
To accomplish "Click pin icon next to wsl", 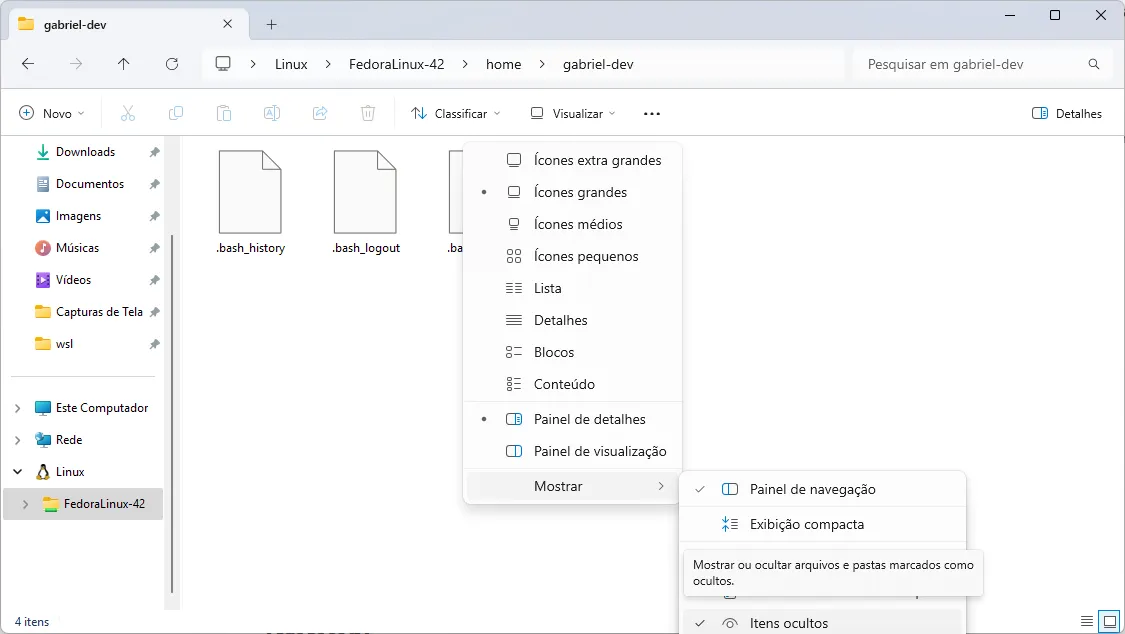I will (154, 344).
